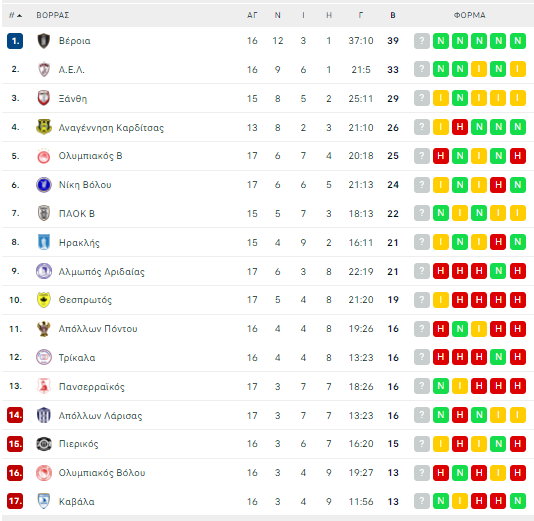Click the Α.Ε.Λ. club logo
The height and width of the screenshot is (521, 534).
point(44,69)
